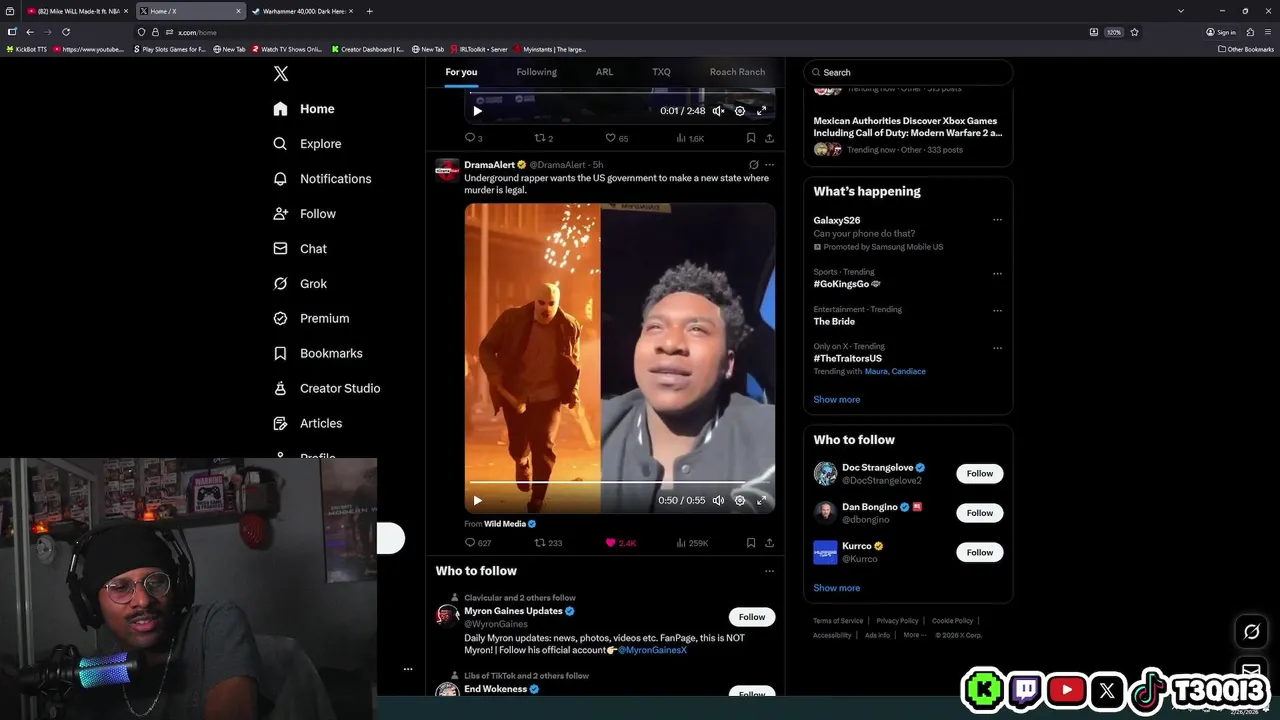Switch to the Following tab
Image resolution: width=1280 pixels, height=720 pixels.
click(x=536, y=72)
